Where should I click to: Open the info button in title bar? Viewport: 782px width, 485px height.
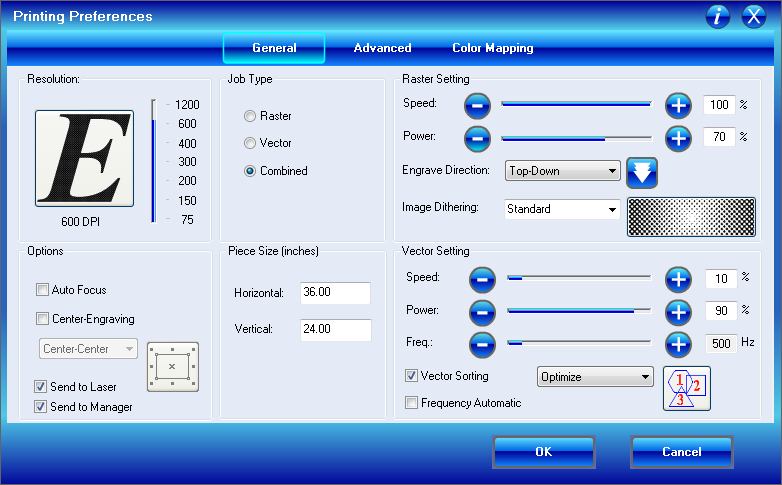(x=718, y=16)
